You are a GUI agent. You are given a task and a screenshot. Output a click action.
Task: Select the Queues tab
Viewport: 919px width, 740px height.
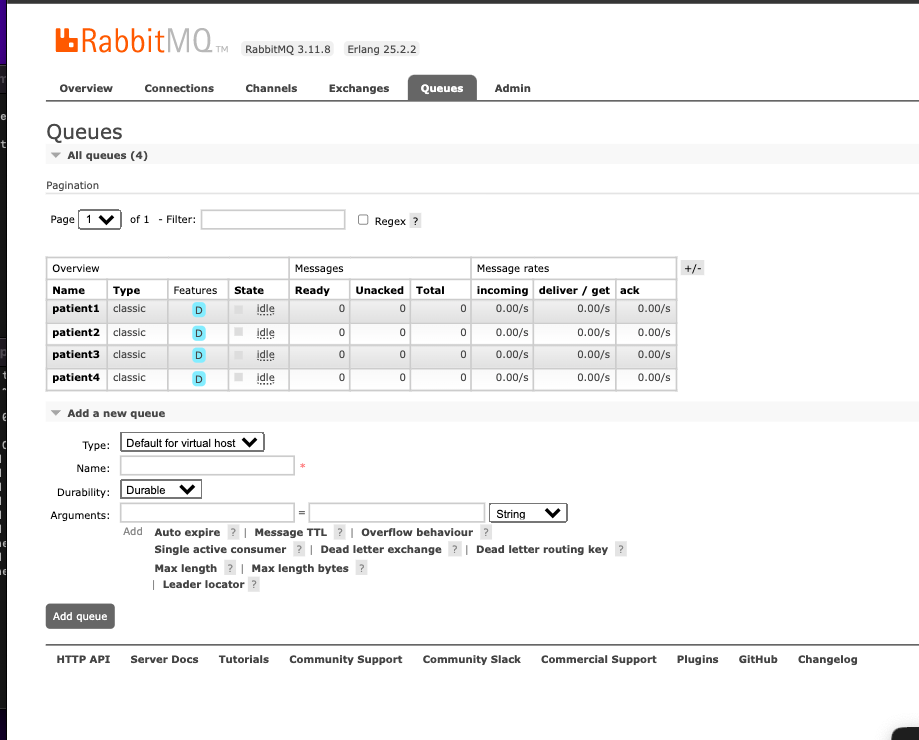tap(442, 88)
